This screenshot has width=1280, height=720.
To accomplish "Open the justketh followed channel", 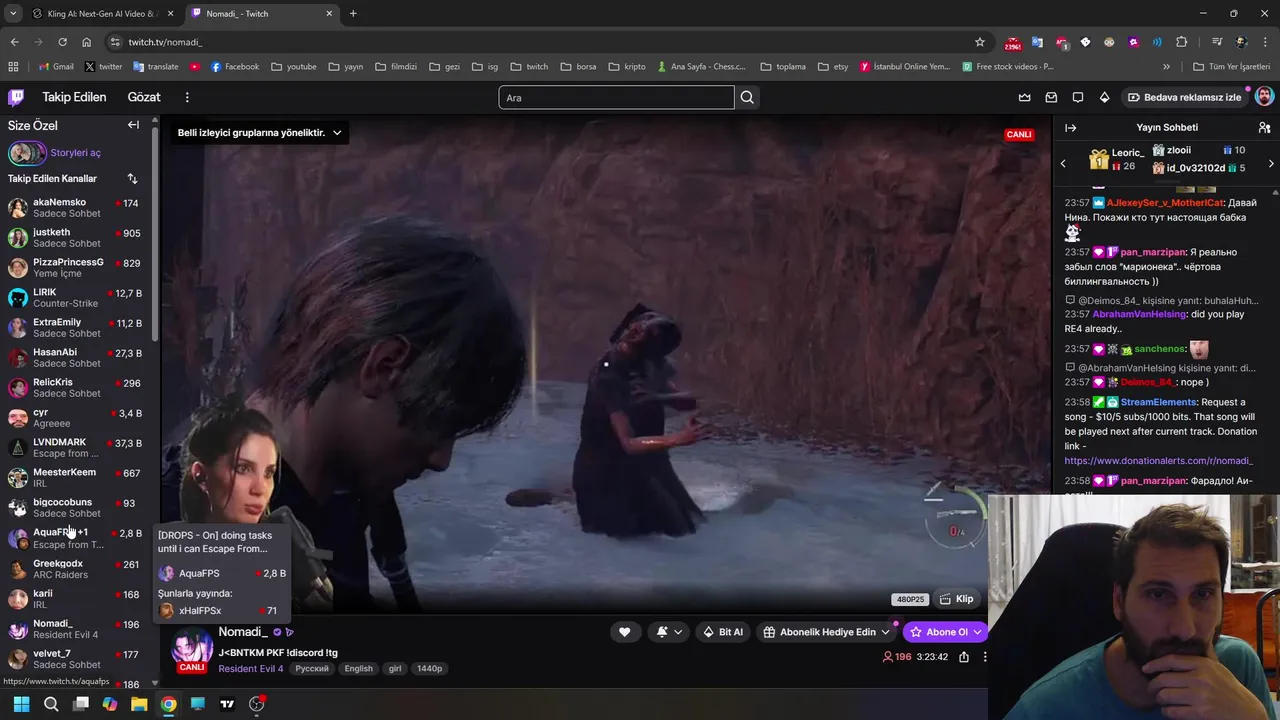I will pos(78,237).
